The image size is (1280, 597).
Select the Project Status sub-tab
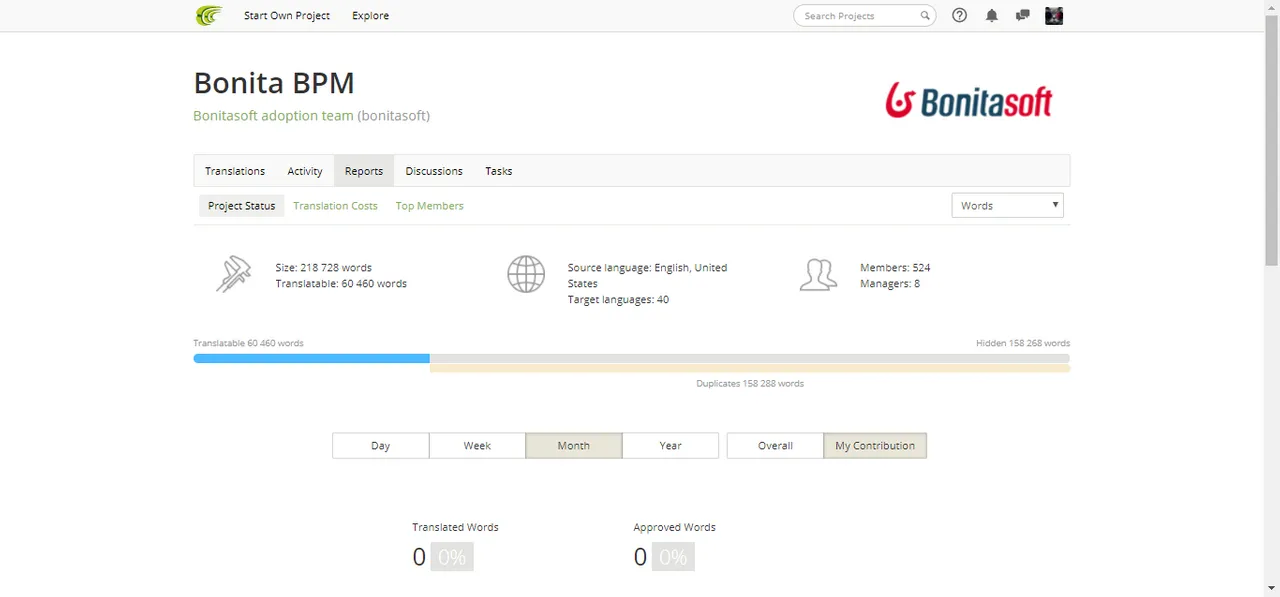pyautogui.click(x=241, y=206)
